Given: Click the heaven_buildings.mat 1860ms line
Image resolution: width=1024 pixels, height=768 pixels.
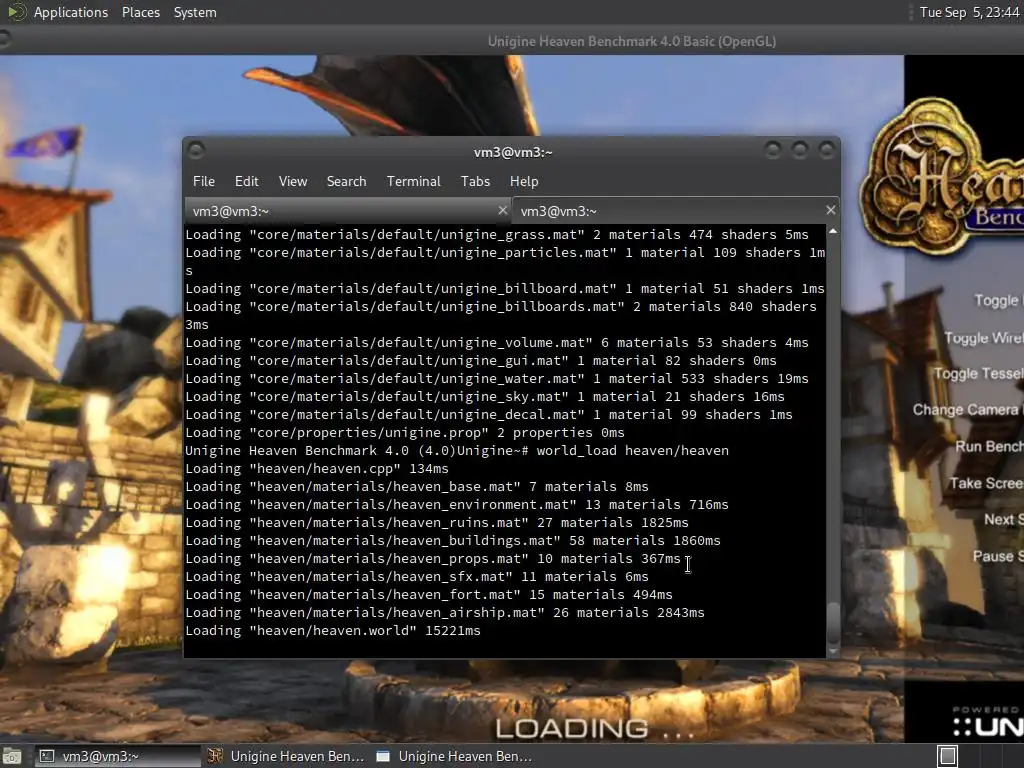Looking at the screenshot, I should click(x=453, y=541).
